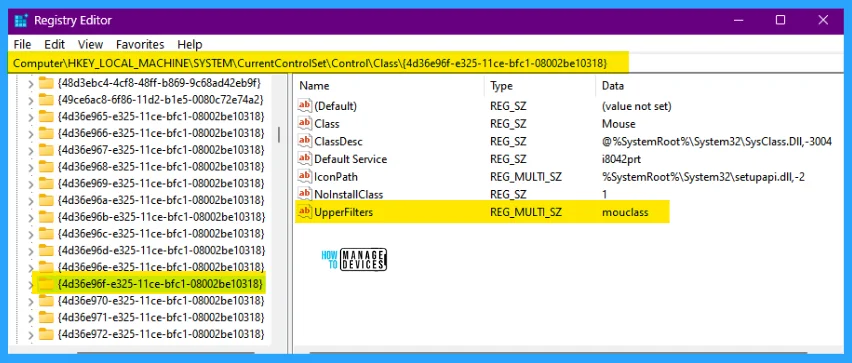Select folder icon of {4d36e96d-e325-11ce-bfc1-08002be10318}
Image resolution: width=852 pixels, height=363 pixels.
pos(46,251)
